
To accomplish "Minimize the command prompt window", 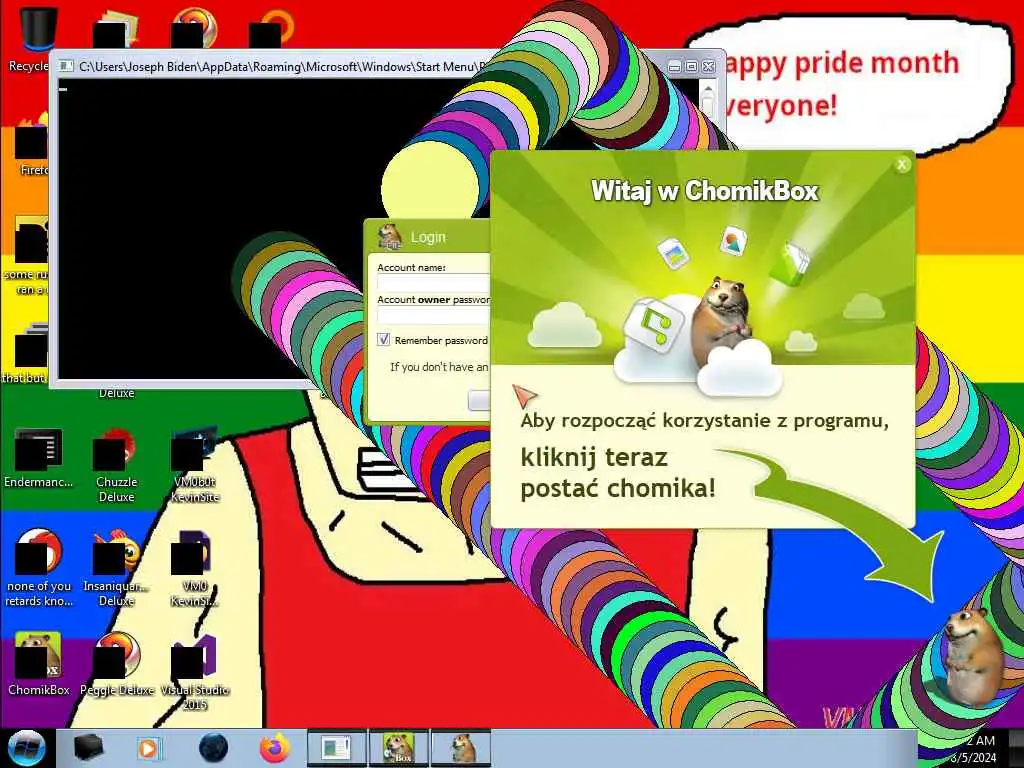I will pos(675,67).
